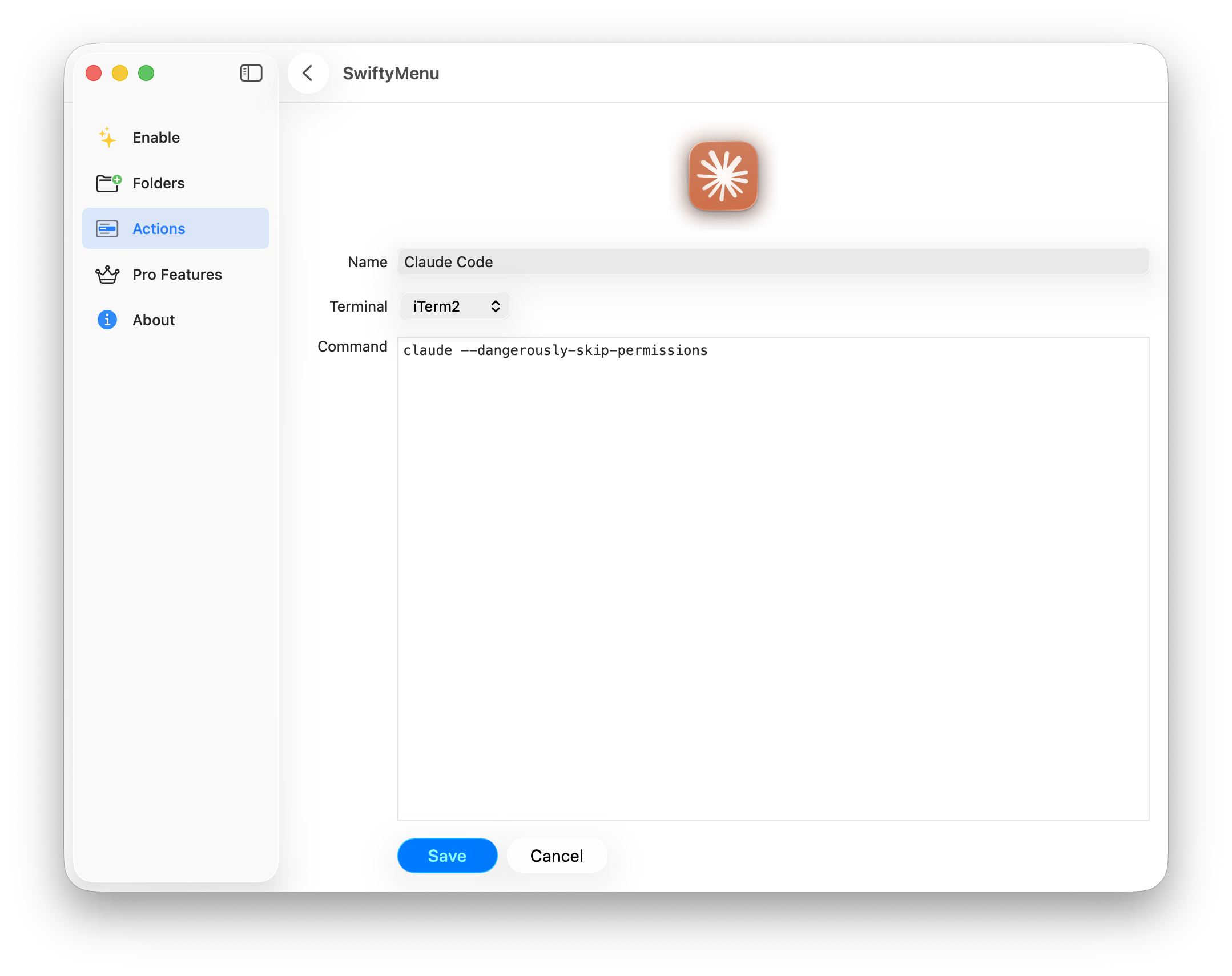This screenshot has height=976, width=1232.
Task: Click in the Command text area
Action: click(x=772, y=577)
